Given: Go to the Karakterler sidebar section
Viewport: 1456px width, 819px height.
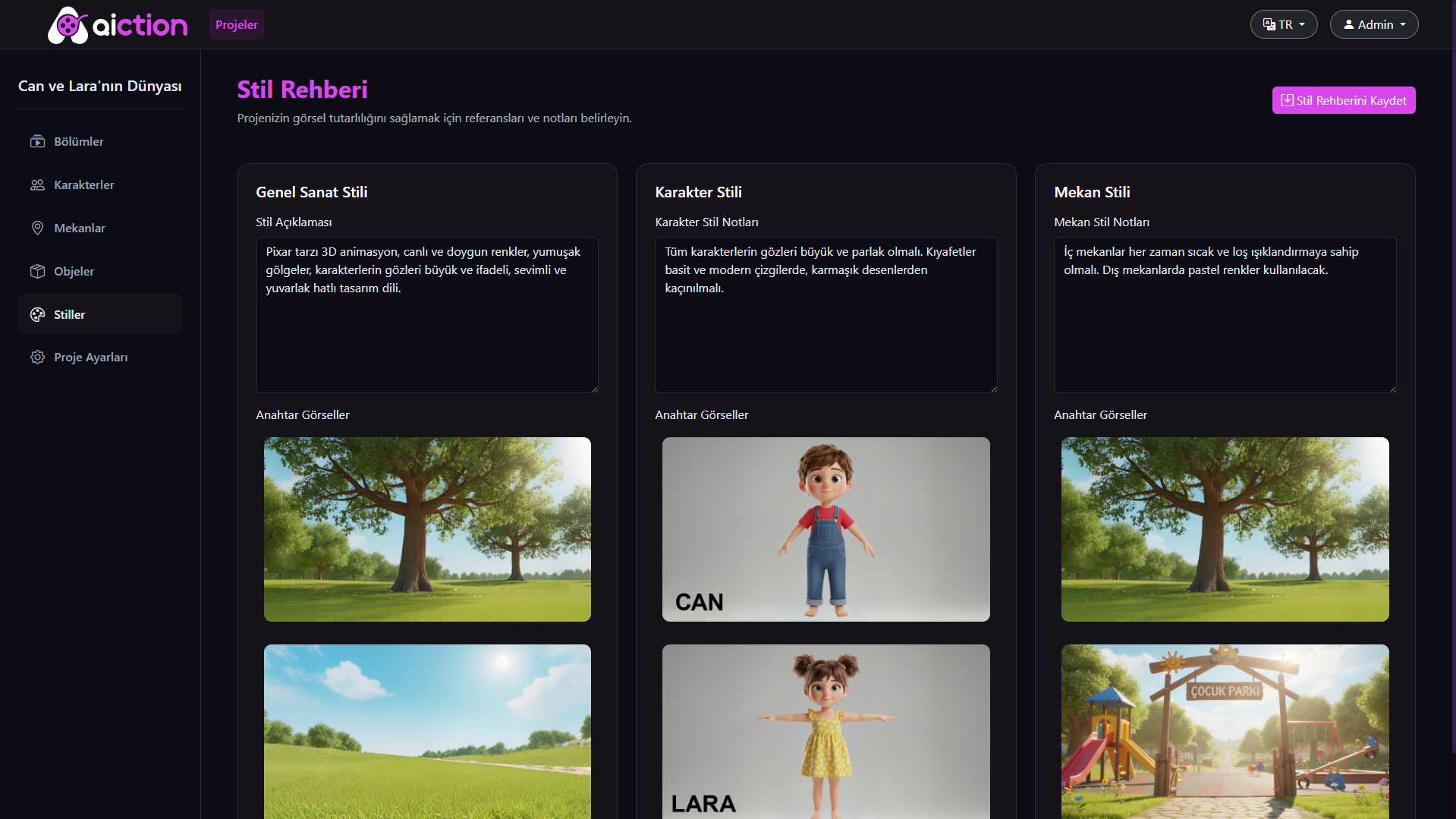Looking at the screenshot, I should click(x=83, y=185).
